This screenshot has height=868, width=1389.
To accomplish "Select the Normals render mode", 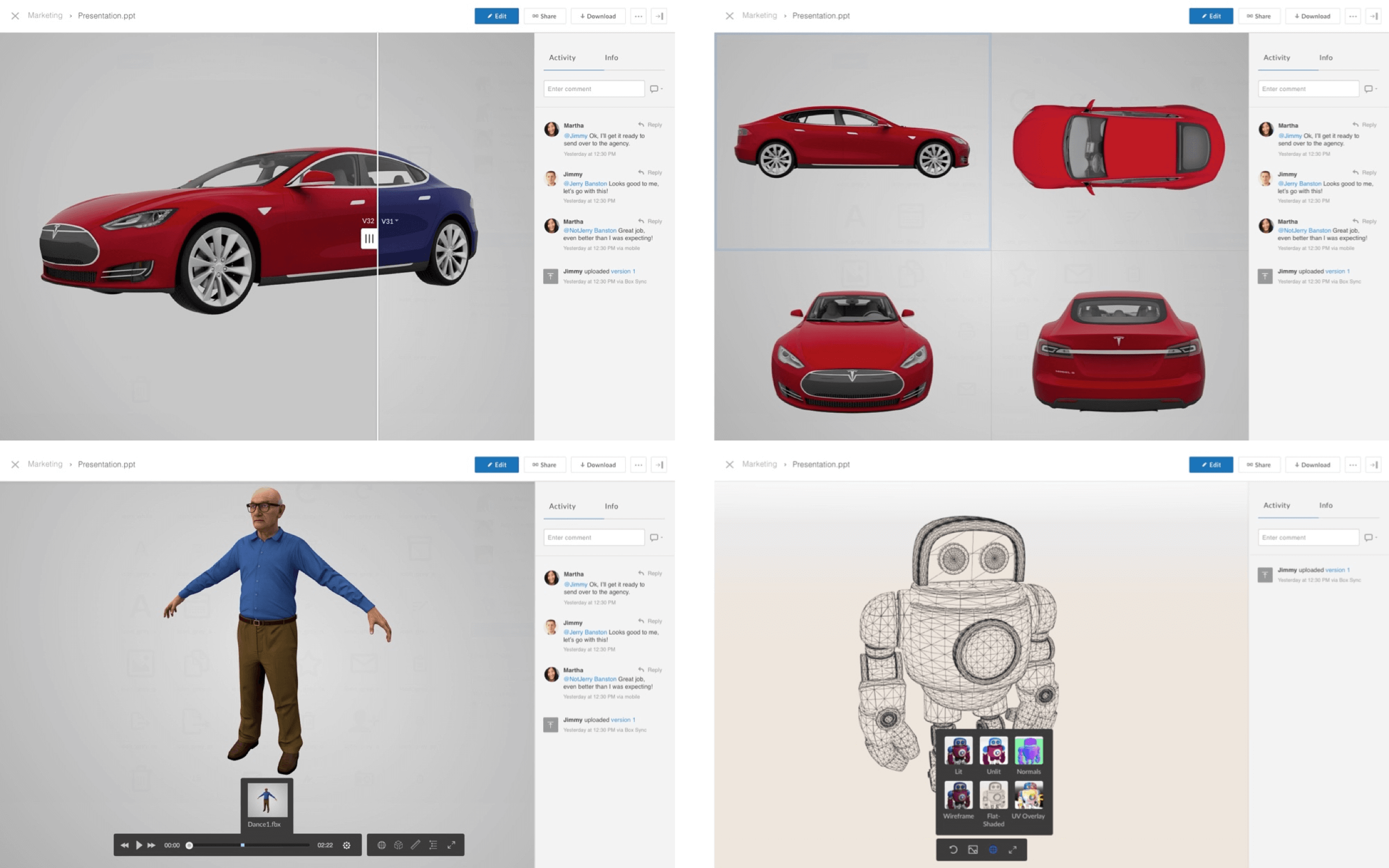I will (1029, 756).
